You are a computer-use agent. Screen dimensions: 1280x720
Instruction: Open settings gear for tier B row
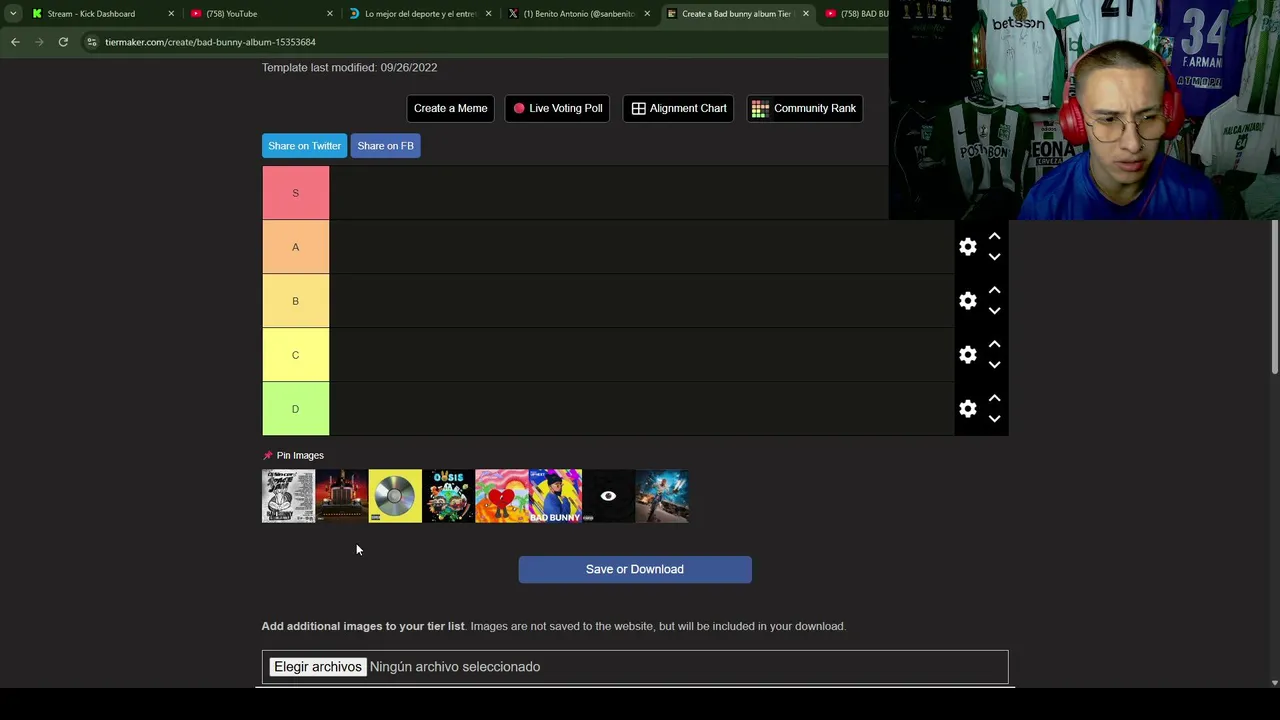click(967, 301)
